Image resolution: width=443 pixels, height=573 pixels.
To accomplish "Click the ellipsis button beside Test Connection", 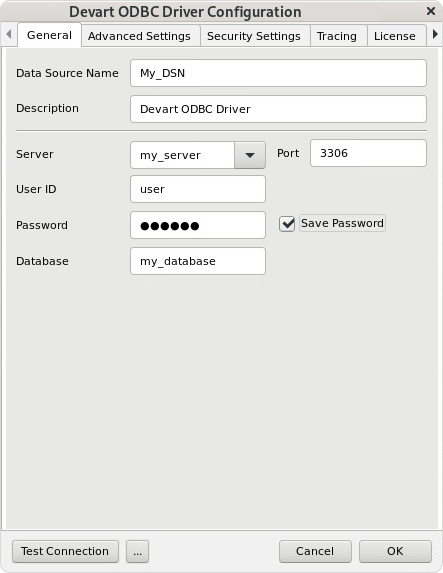I will (x=137, y=551).
